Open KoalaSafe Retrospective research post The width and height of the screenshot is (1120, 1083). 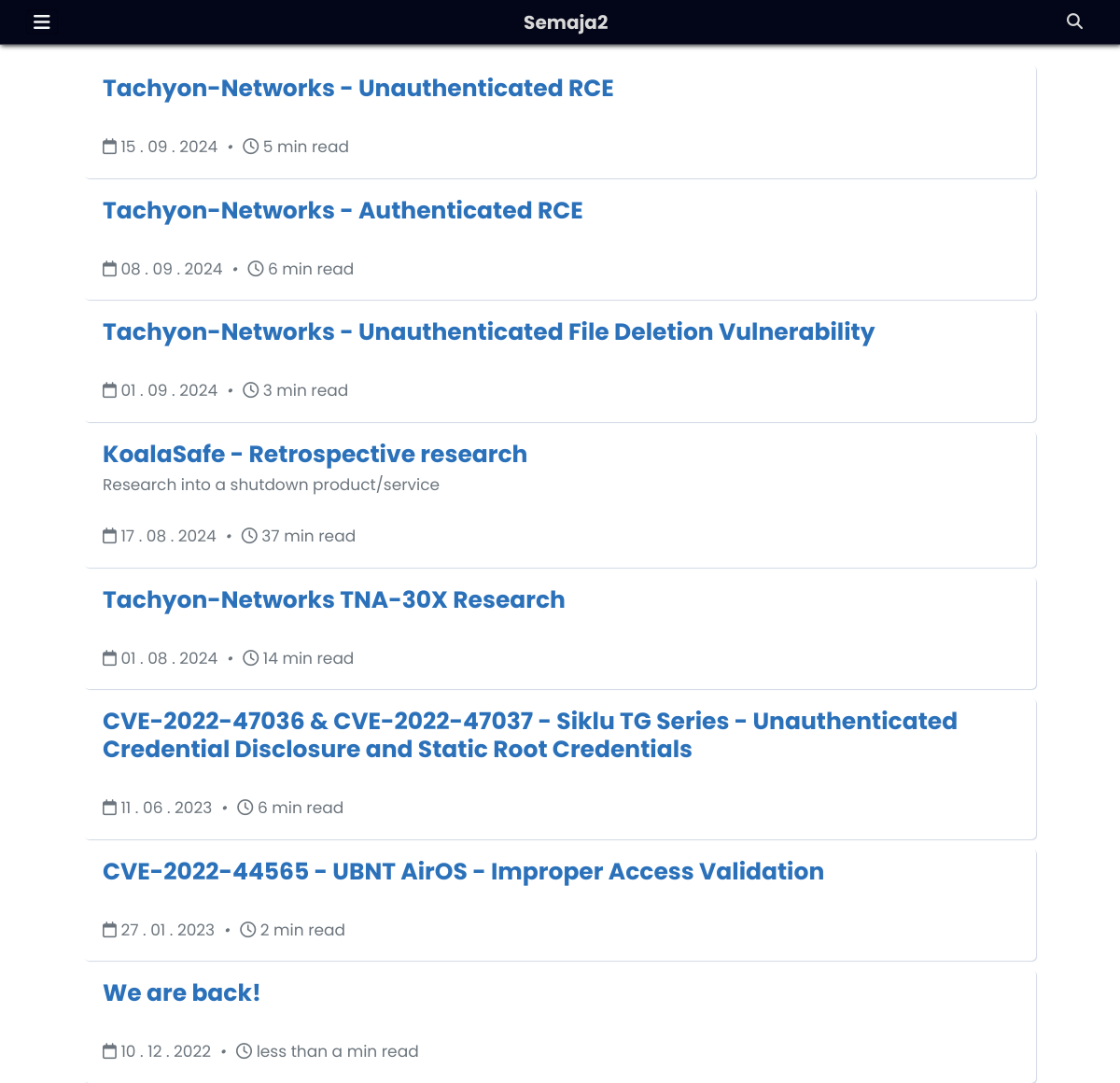pyautogui.click(x=315, y=455)
